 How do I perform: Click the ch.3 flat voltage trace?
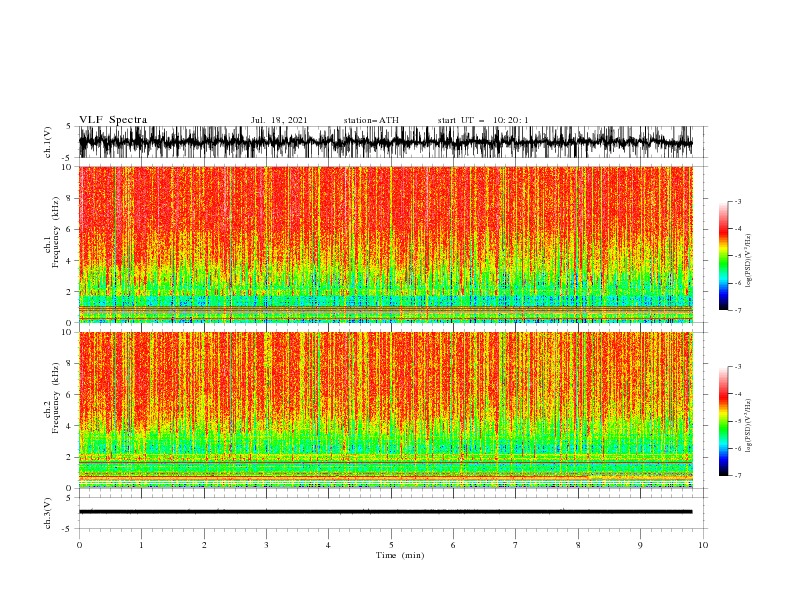coord(386,512)
